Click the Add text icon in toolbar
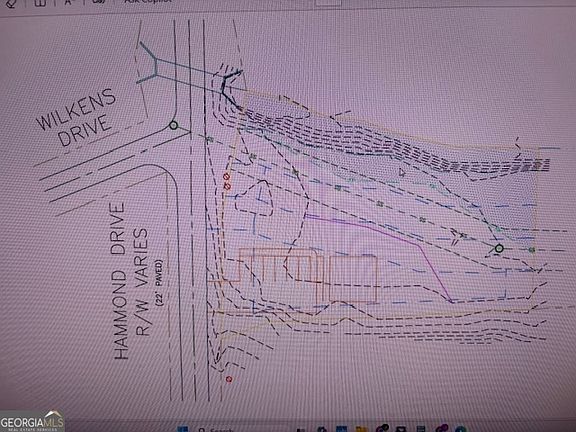 tap(40, 3)
